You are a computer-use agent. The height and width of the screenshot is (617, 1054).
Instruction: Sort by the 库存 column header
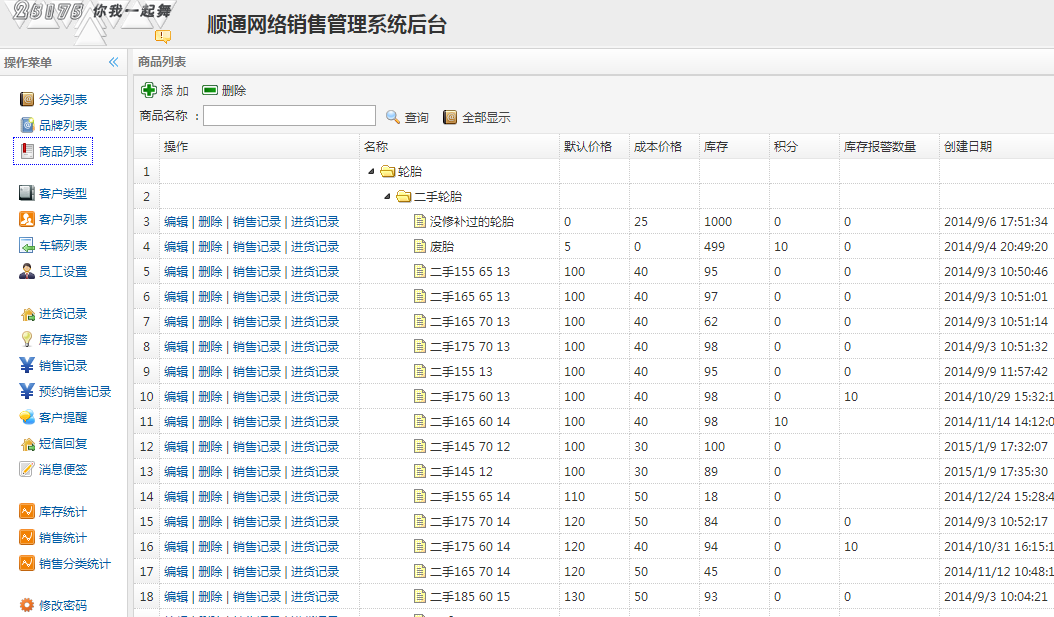pyautogui.click(x=716, y=147)
